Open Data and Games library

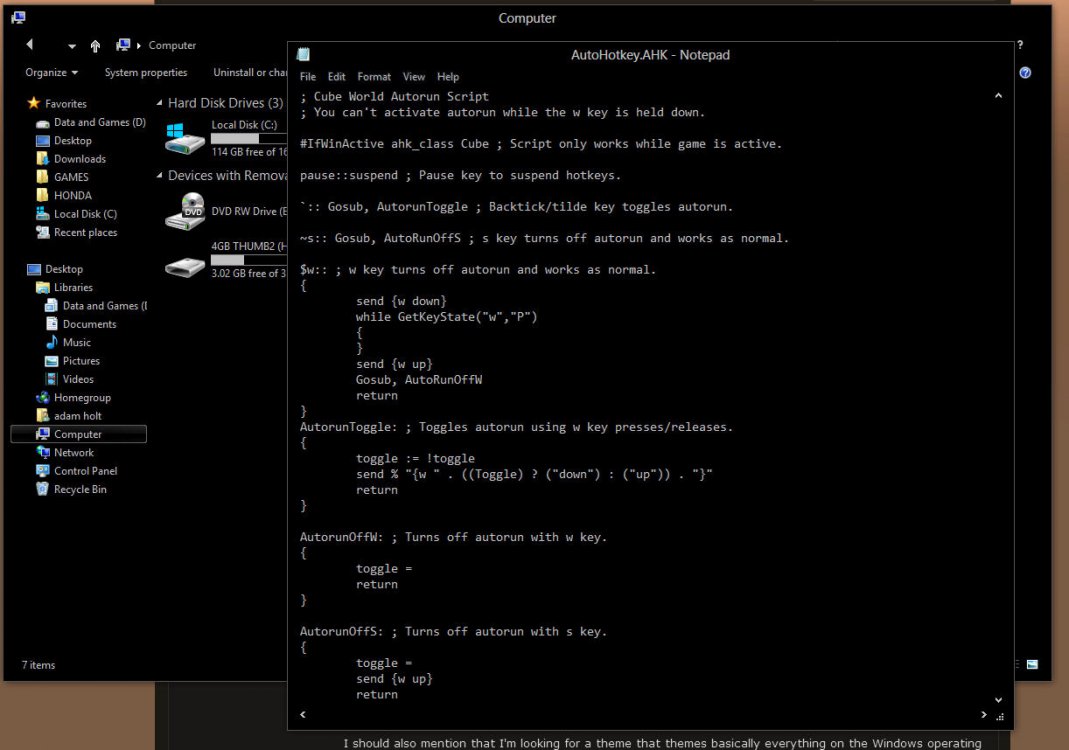coord(104,306)
